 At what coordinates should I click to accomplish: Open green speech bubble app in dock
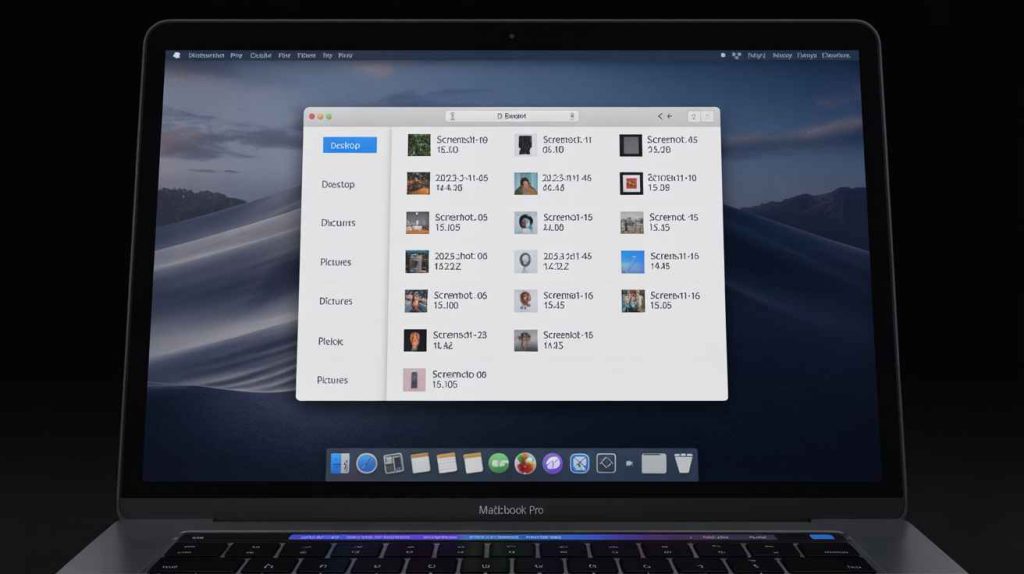click(499, 464)
